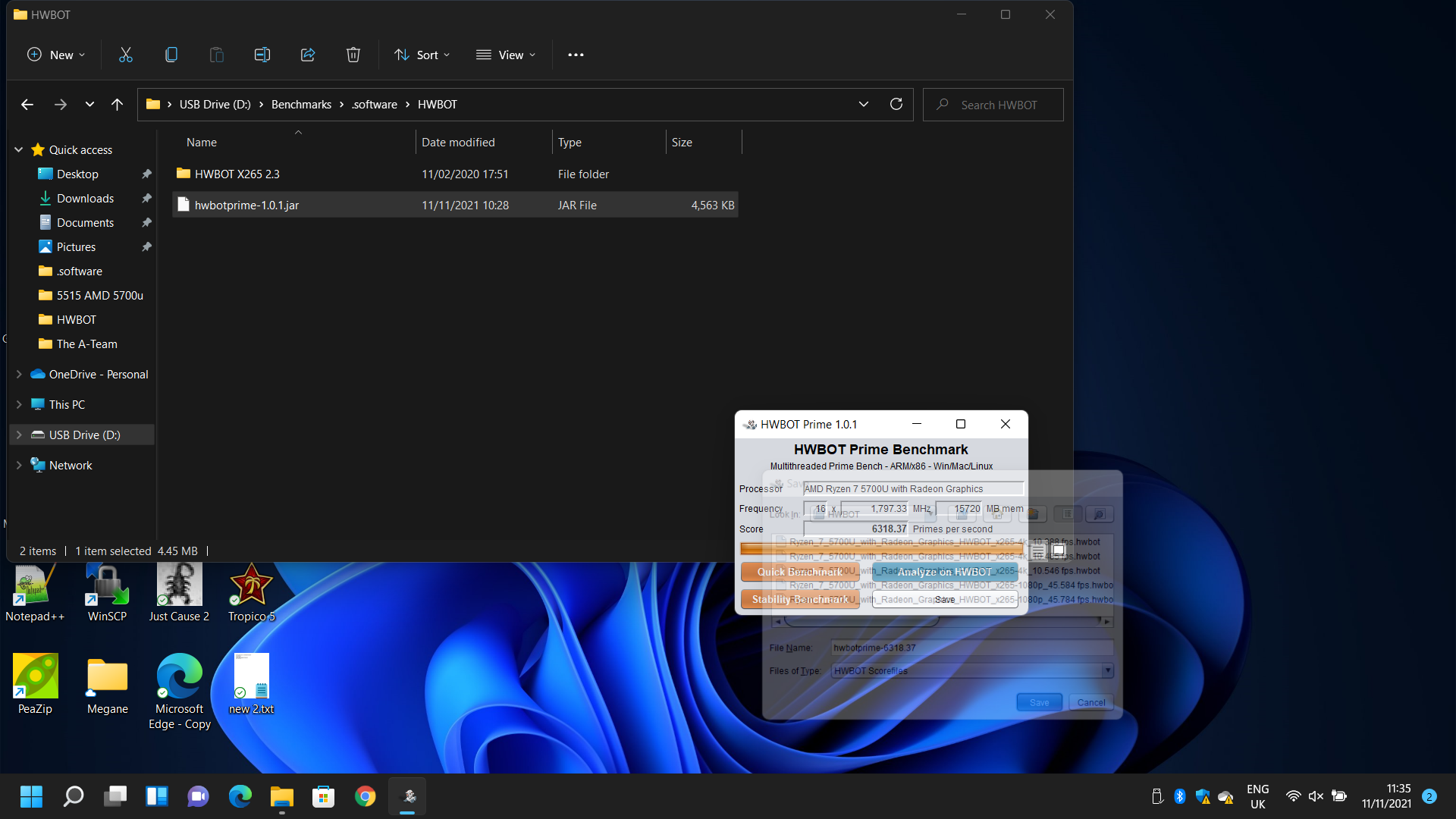Image resolution: width=1456 pixels, height=819 pixels.
Task: Click the Cut icon in Explorer toolbar
Action: 126,55
